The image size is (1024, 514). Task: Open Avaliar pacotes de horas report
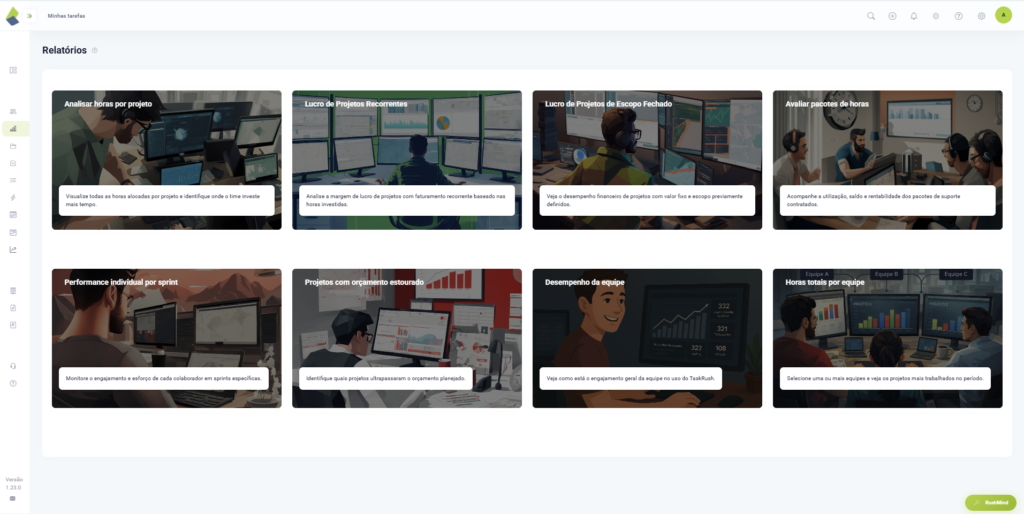click(x=888, y=160)
